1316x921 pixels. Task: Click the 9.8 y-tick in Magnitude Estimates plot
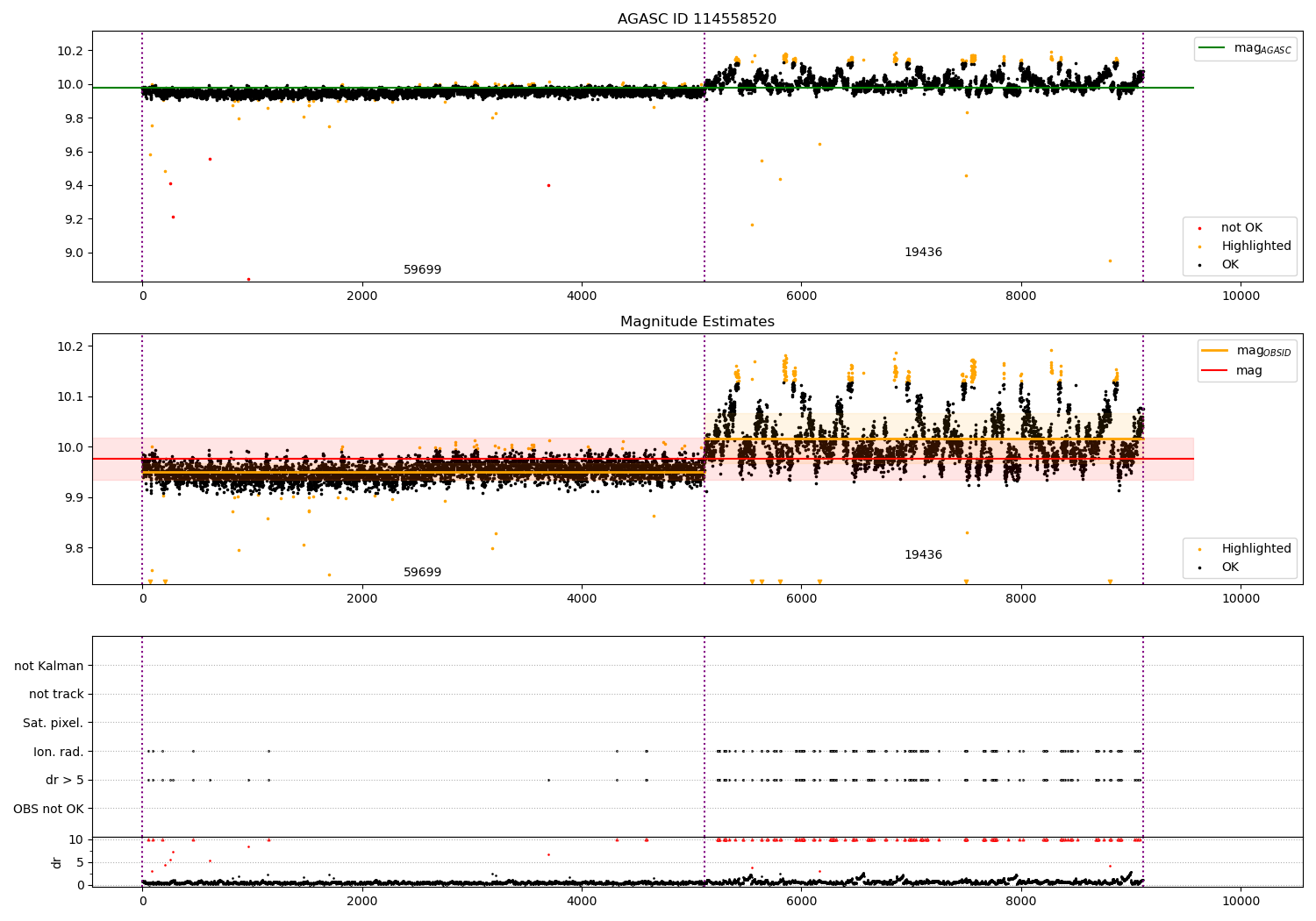pyautogui.click(x=75, y=548)
